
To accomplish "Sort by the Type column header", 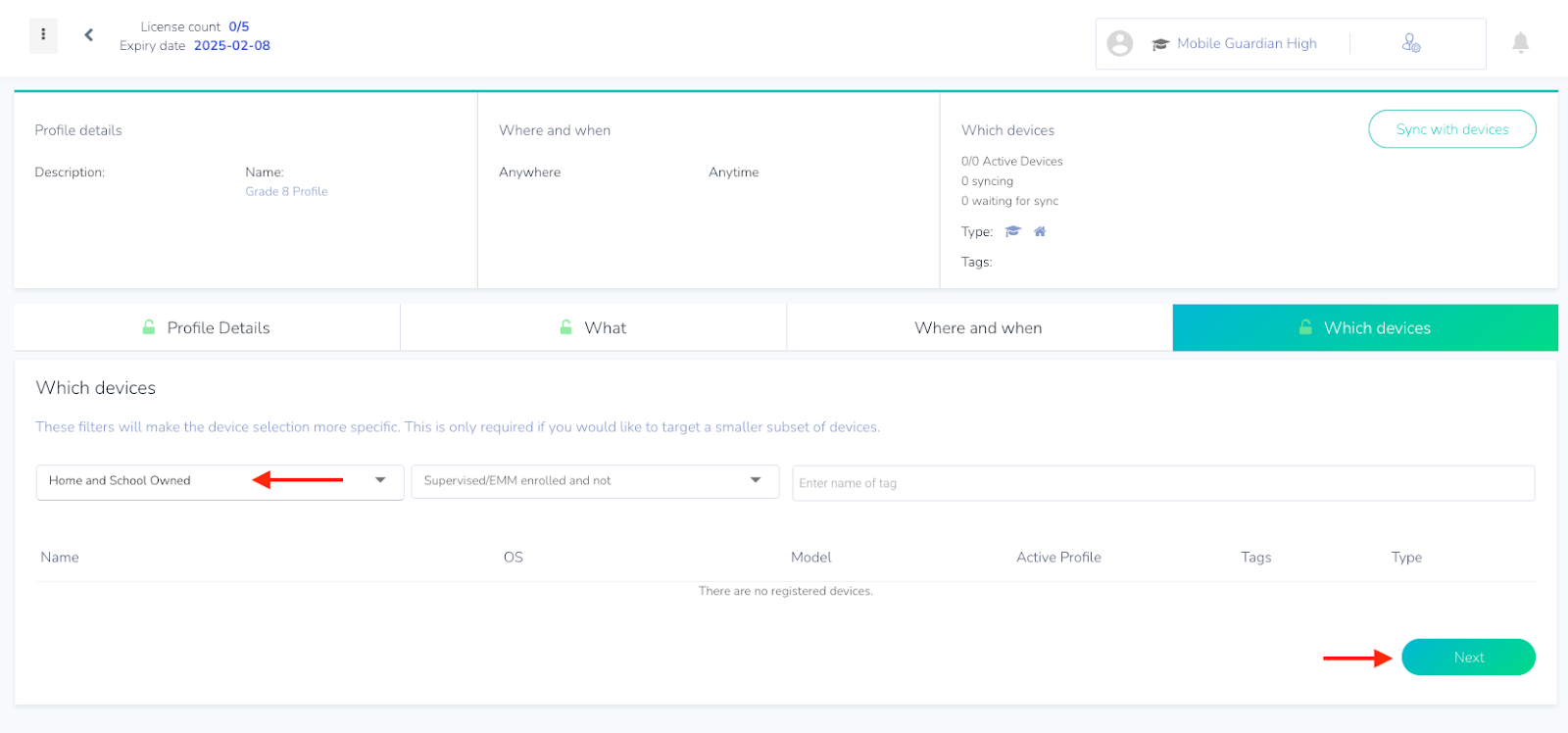I will coord(1406,557).
